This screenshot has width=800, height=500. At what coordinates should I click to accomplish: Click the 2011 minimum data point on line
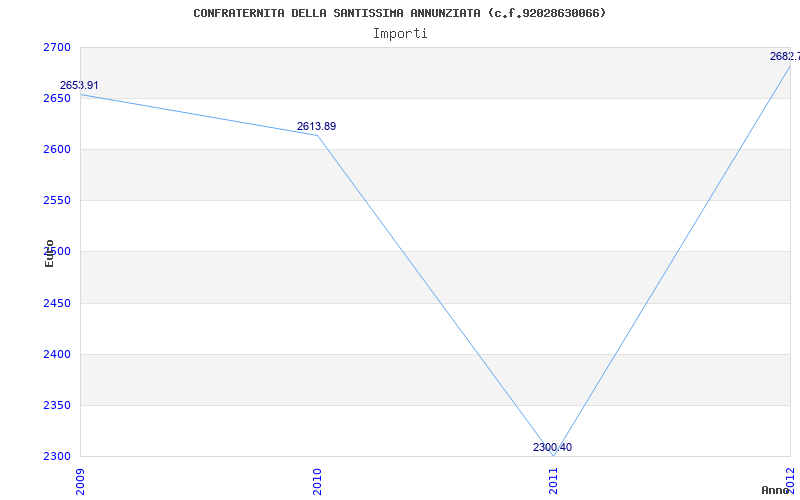(554, 456)
